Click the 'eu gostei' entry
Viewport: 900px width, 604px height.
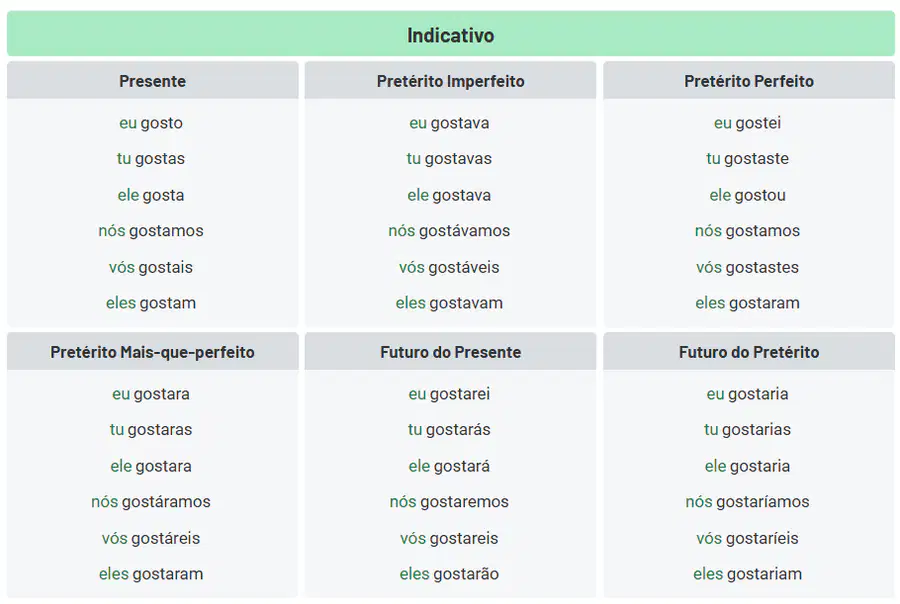747,123
